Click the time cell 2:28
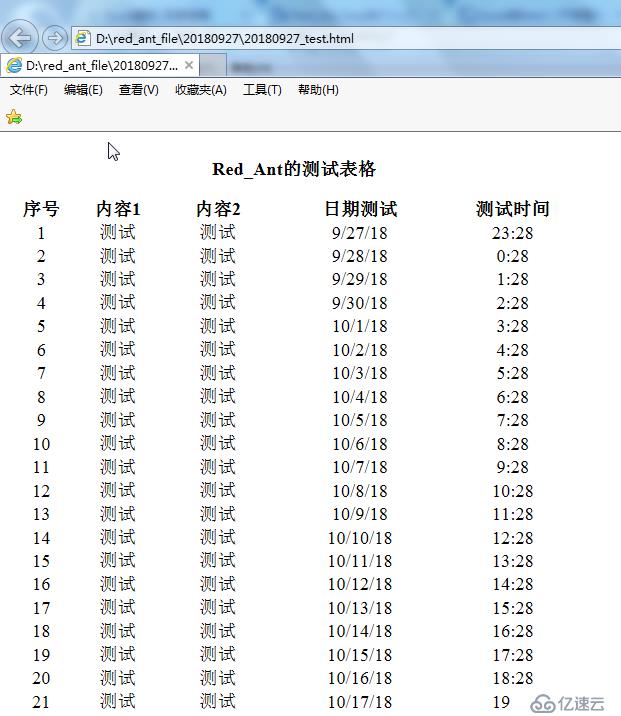621x716 pixels. point(512,303)
